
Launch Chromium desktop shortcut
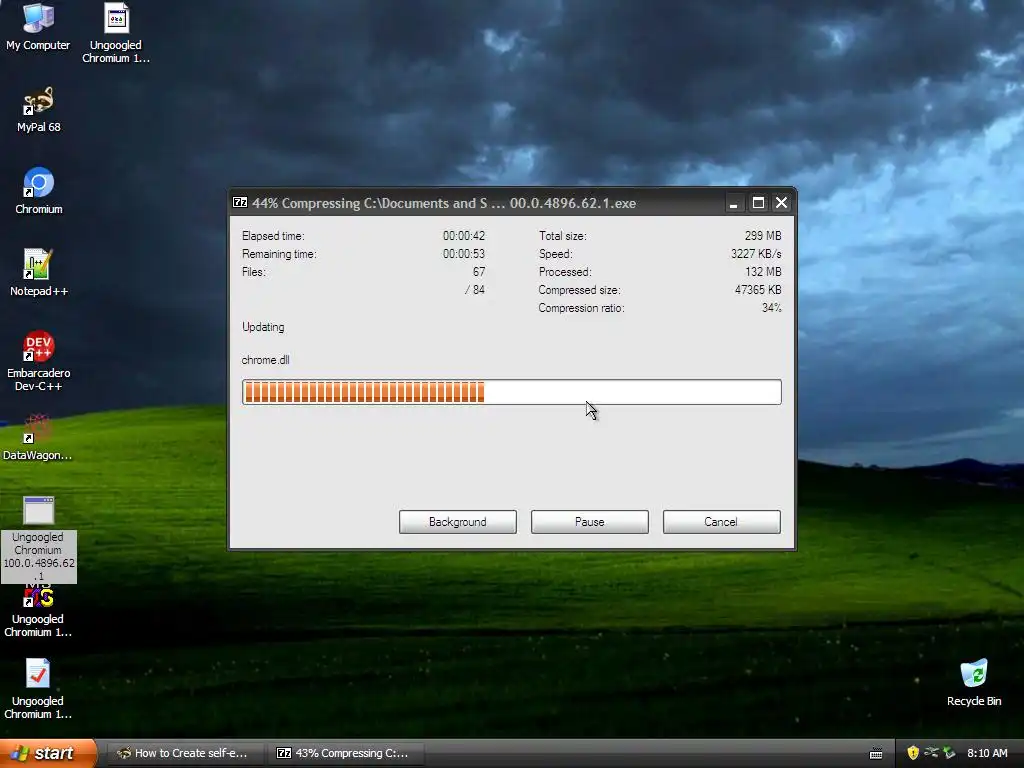pos(39,191)
